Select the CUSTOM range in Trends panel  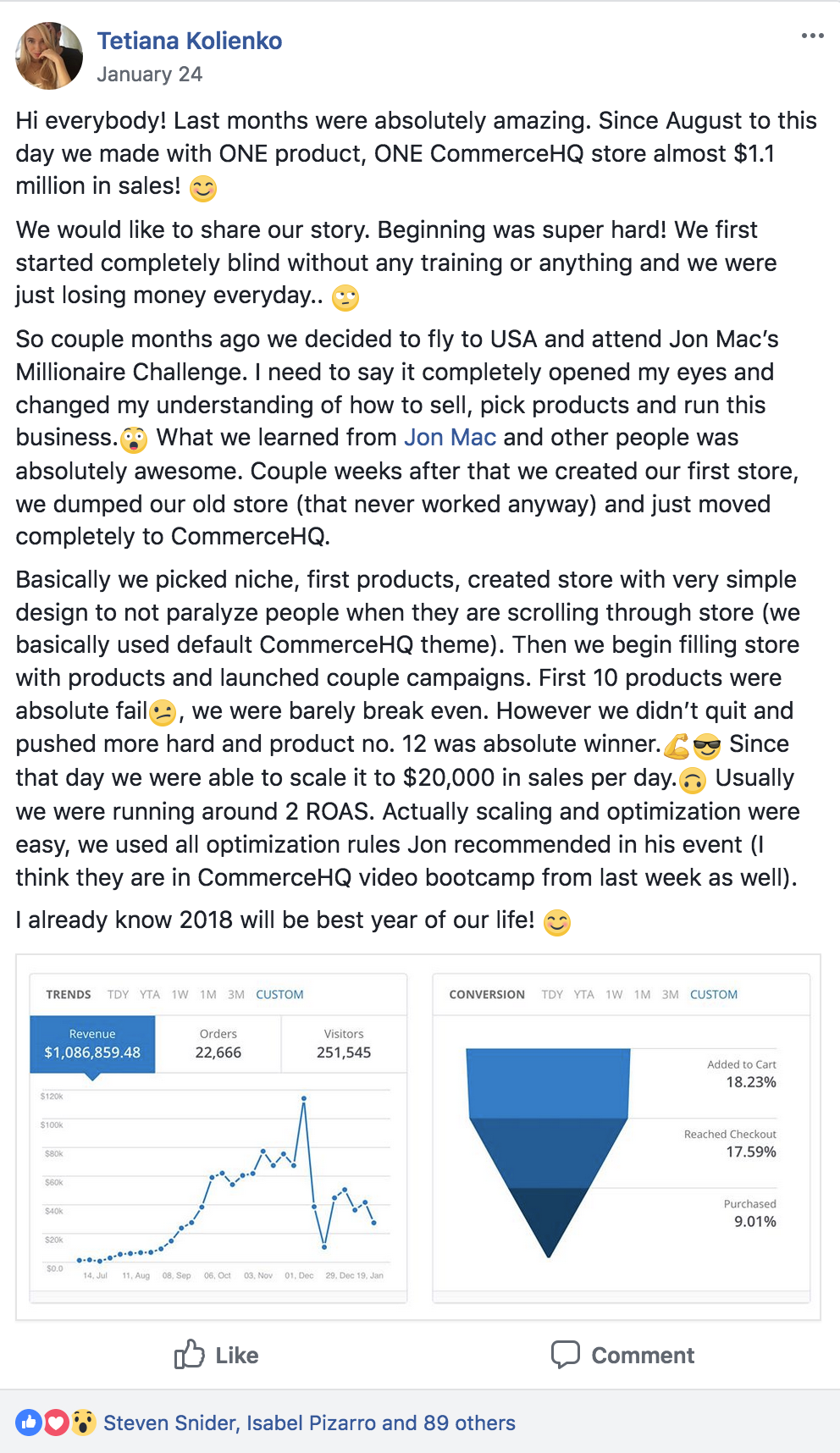tap(279, 994)
